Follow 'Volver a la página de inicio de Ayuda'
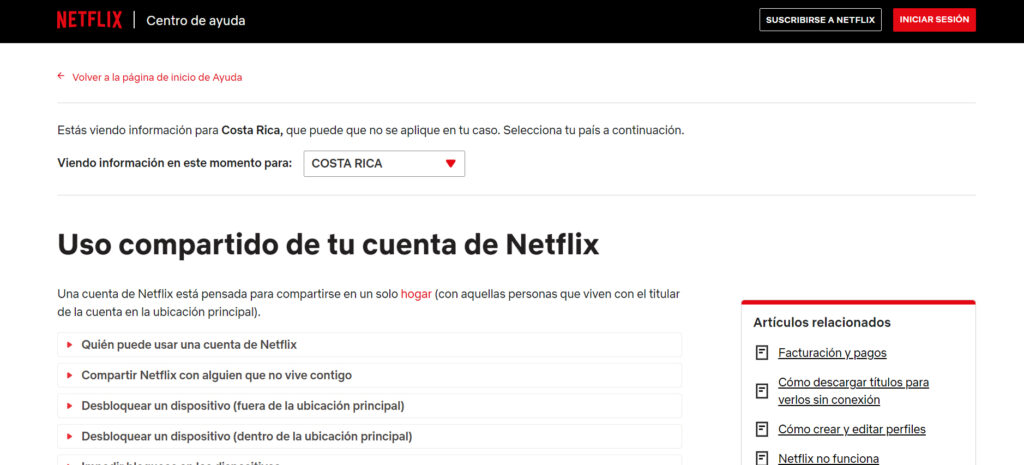 (x=157, y=77)
